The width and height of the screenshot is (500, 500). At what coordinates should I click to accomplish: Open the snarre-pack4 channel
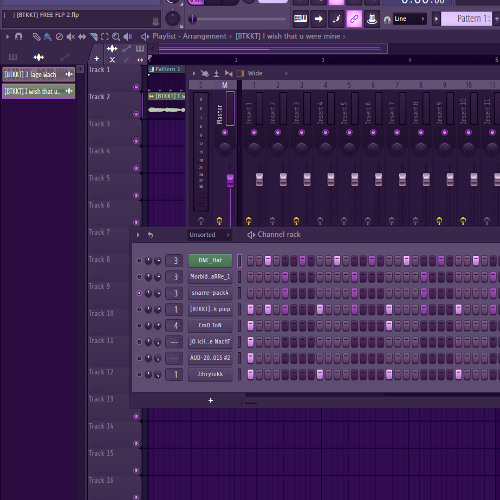click(x=210, y=293)
